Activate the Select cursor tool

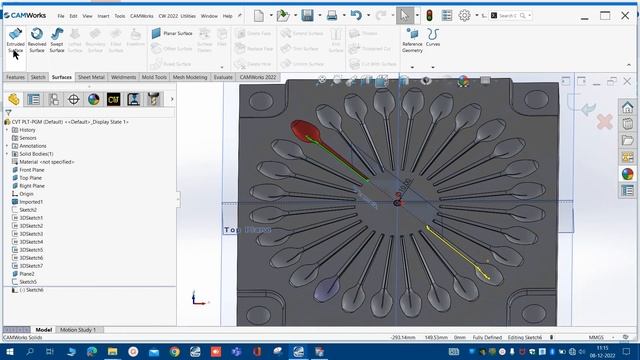click(404, 16)
